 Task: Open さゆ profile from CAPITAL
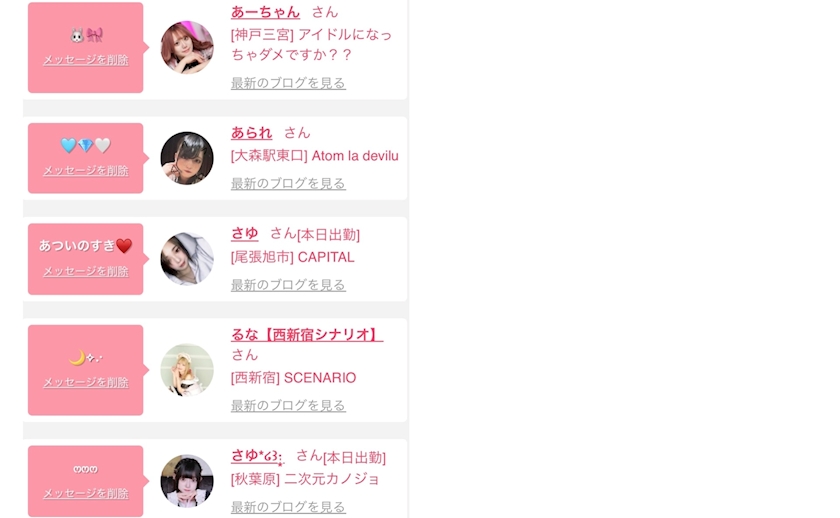pyautogui.click(x=245, y=233)
